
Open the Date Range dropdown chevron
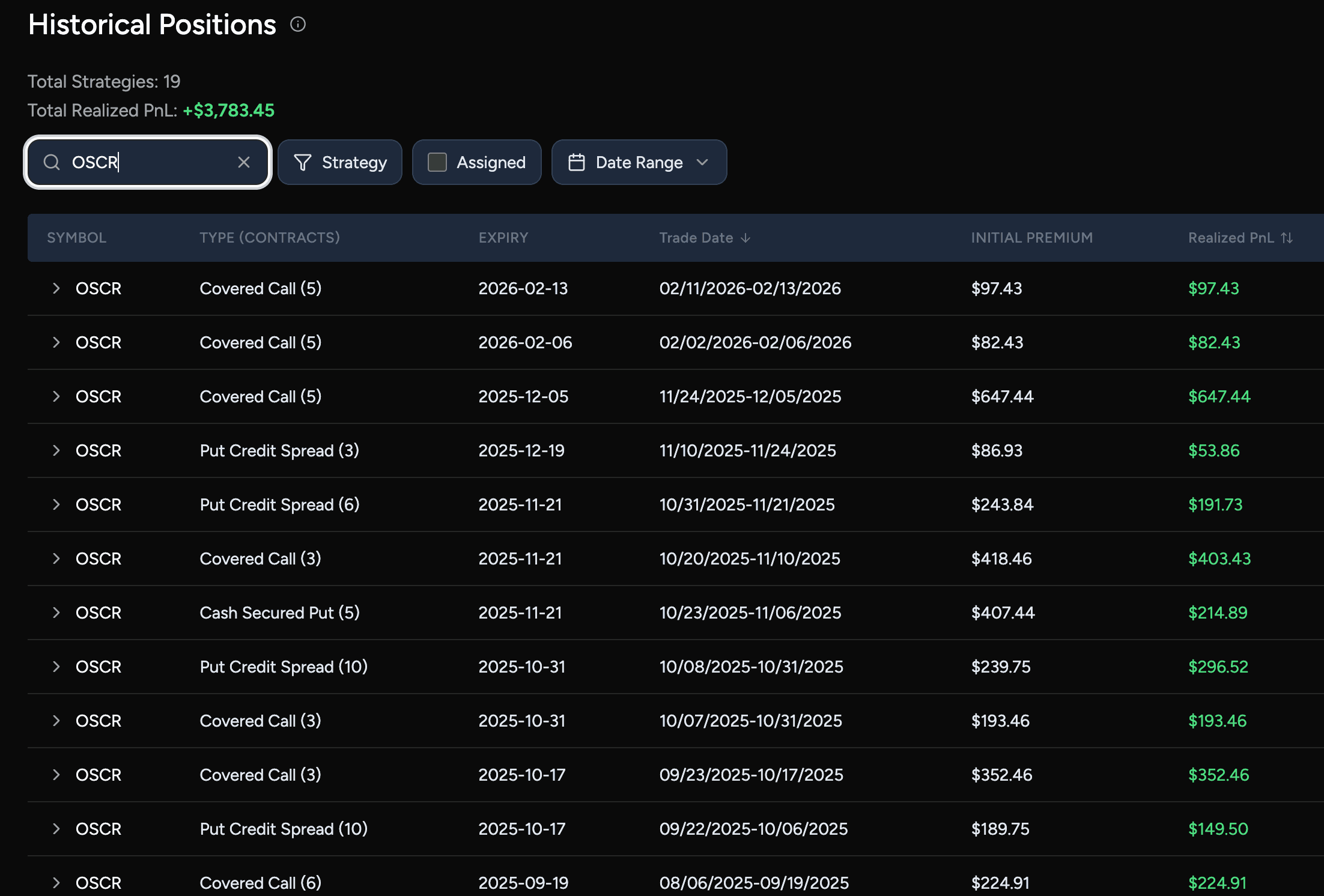[702, 162]
